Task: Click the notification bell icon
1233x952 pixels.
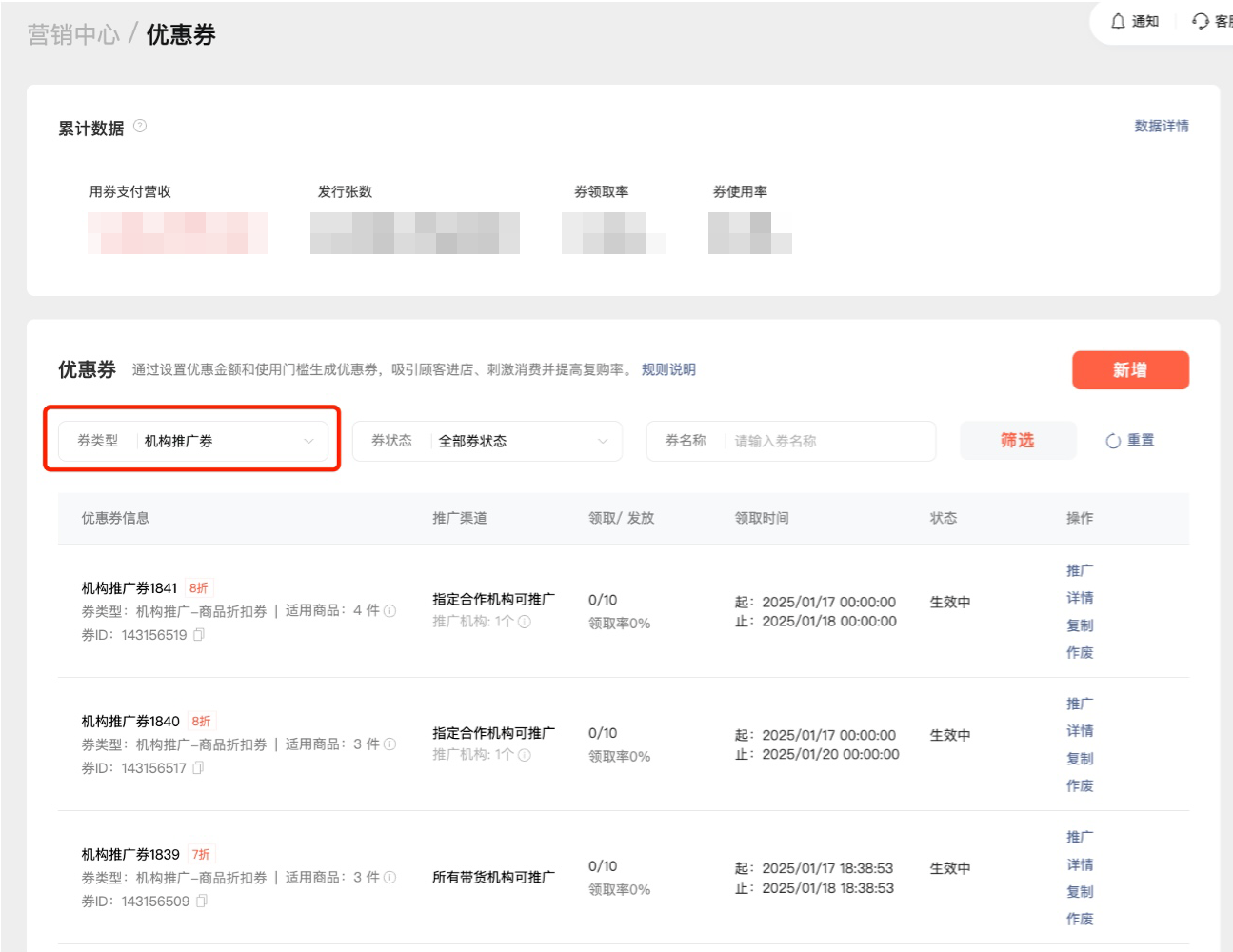Action: coord(1119,21)
